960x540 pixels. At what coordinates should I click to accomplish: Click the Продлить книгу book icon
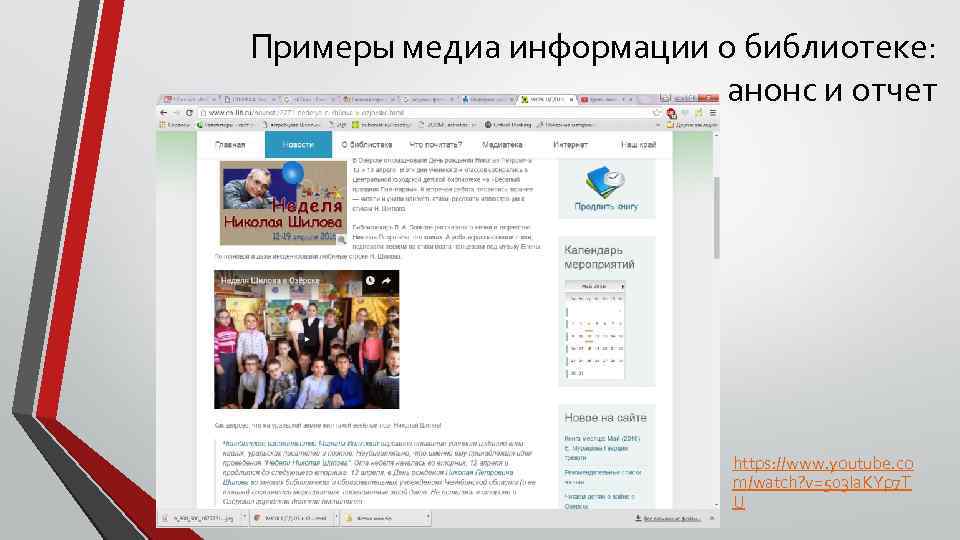(x=606, y=182)
